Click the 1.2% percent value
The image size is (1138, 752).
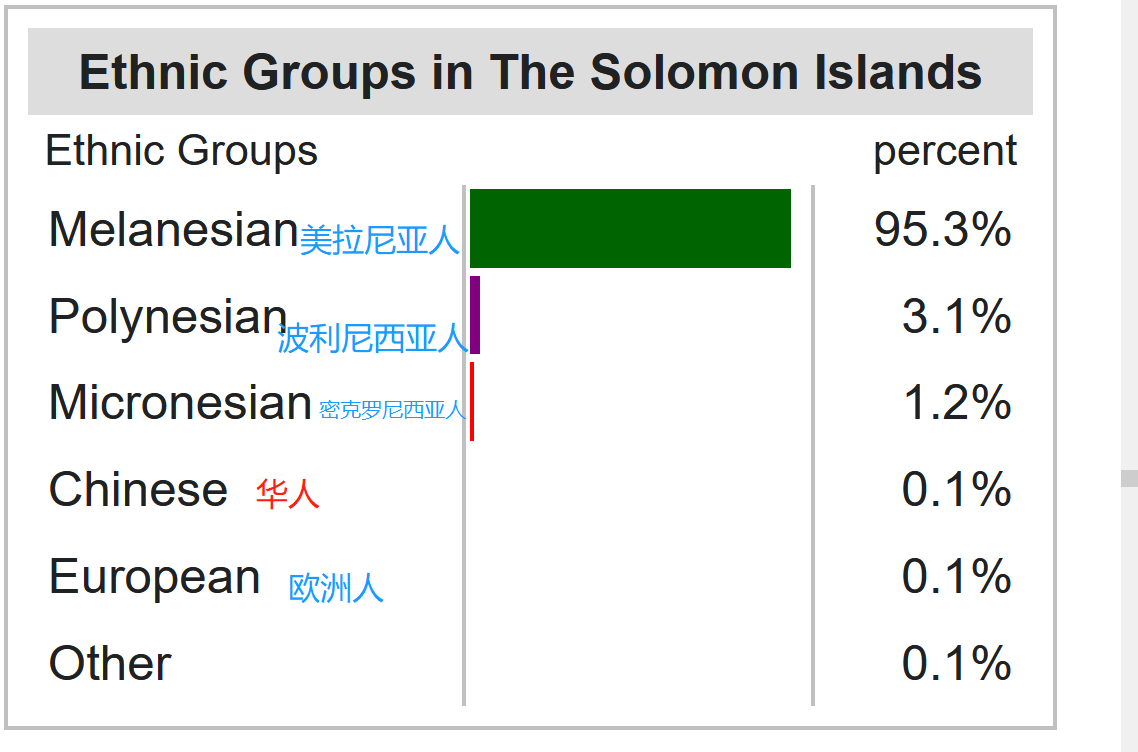coord(957,403)
